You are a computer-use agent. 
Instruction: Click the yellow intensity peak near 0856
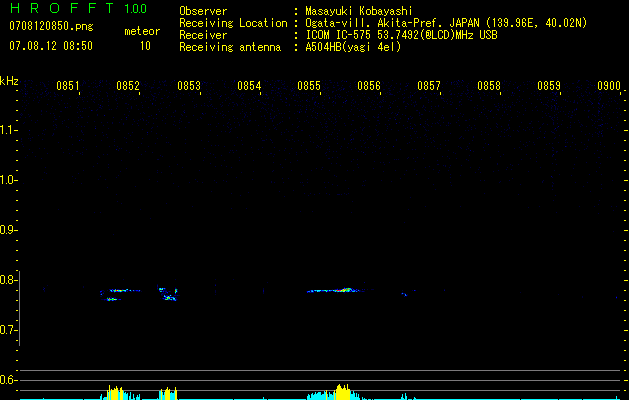(342, 392)
